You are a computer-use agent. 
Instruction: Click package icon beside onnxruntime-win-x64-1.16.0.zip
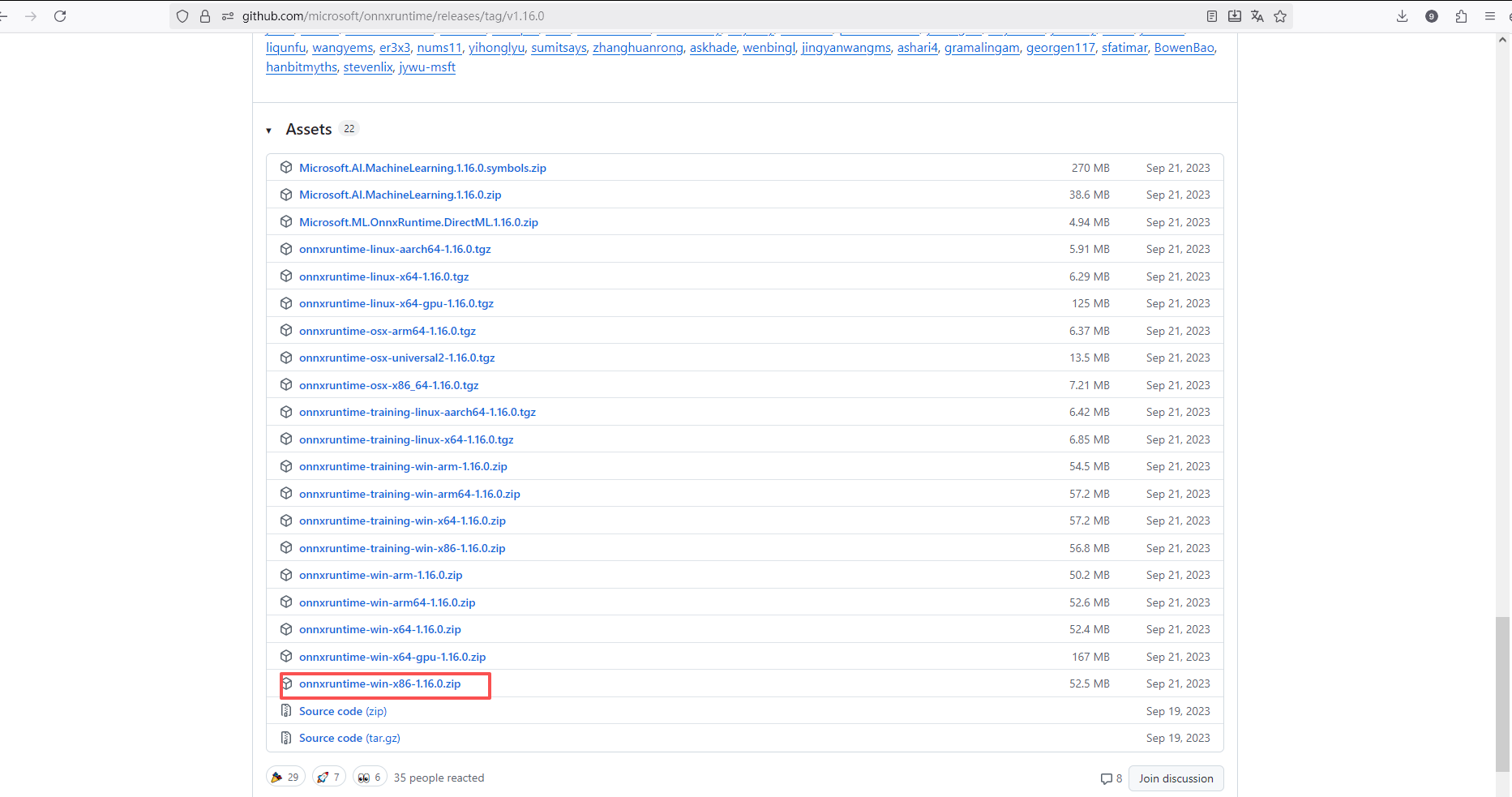286,629
